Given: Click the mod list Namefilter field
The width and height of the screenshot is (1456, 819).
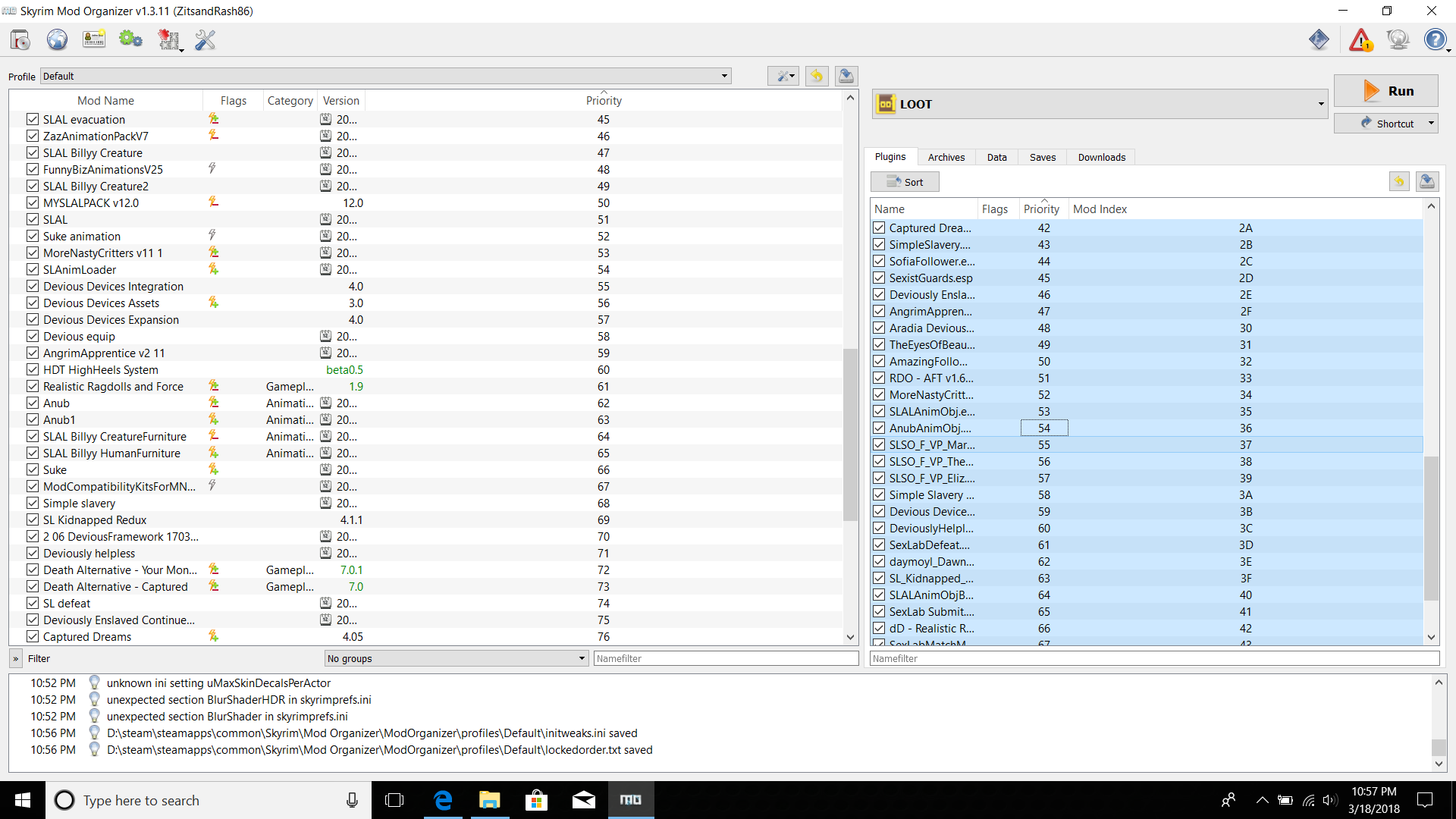Looking at the screenshot, I should click(x=725, y=658).
